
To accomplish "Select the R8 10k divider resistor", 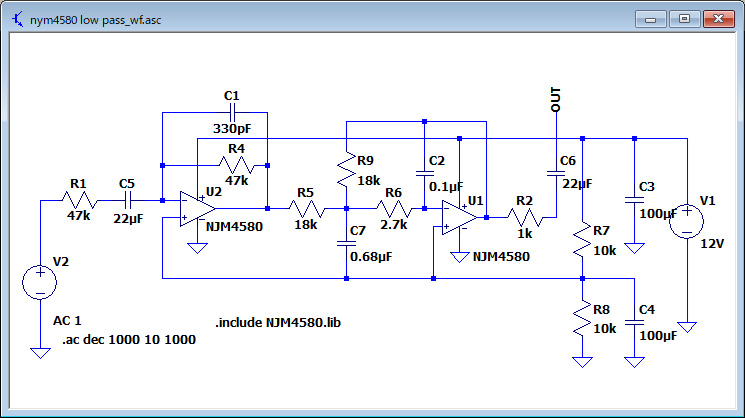I will pos(581,319).
